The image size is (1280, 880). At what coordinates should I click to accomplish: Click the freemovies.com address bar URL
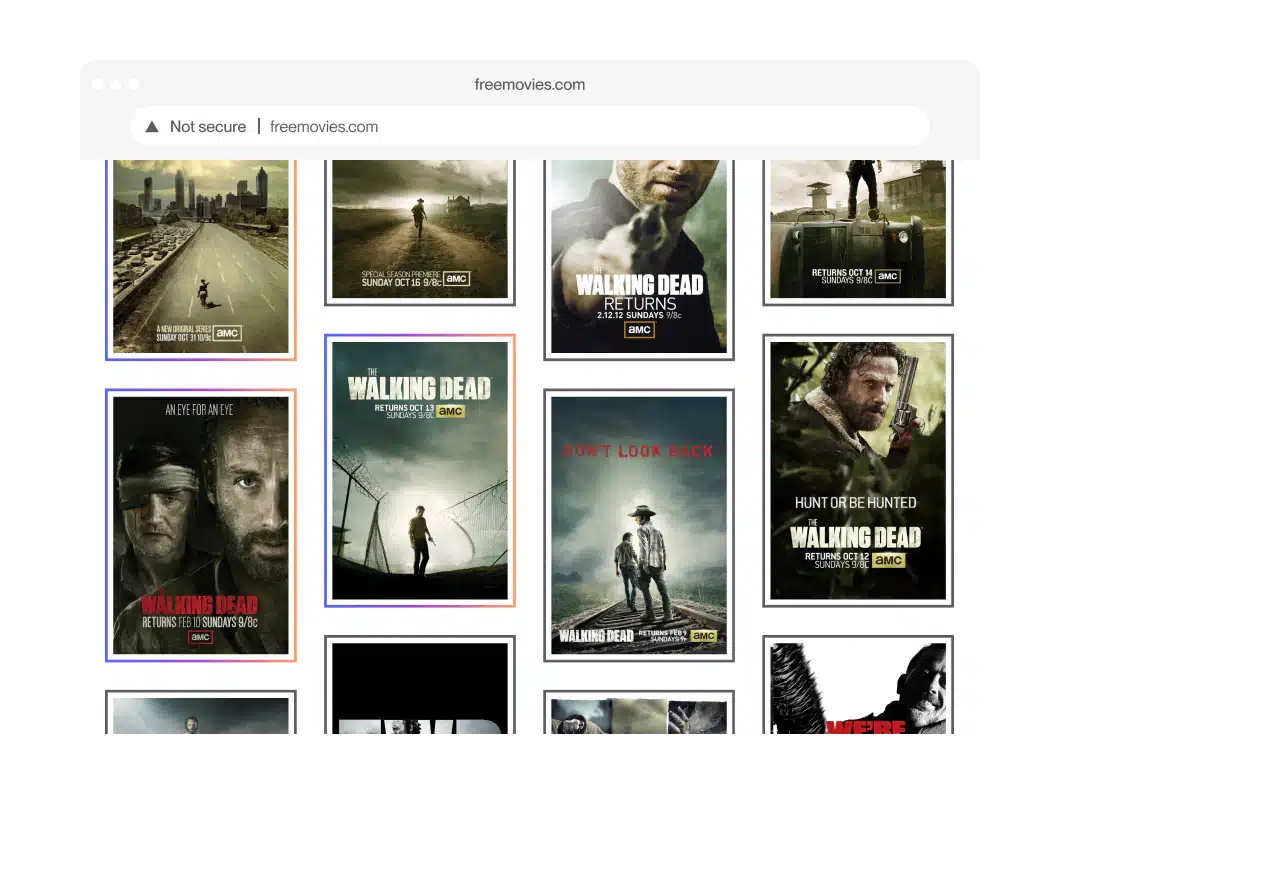coord(324,127)
